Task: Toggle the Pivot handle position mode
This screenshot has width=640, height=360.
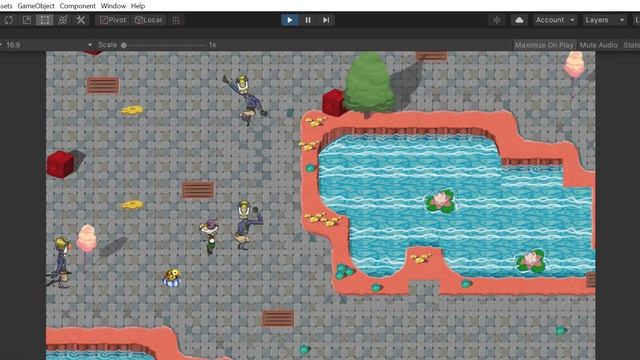Action: tap(113, 20)
